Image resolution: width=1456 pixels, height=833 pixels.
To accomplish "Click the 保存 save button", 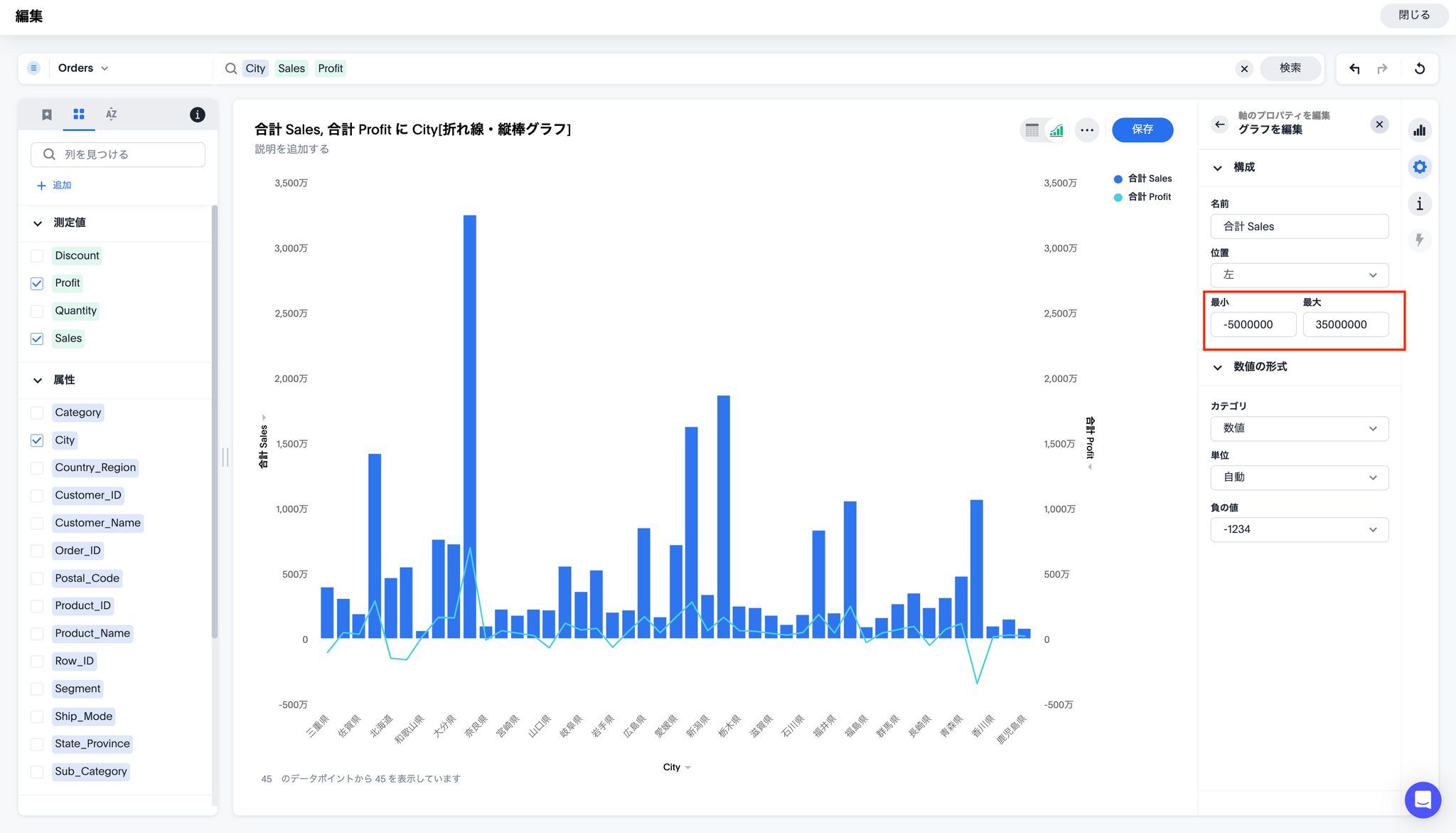I will [x=1142, y=129].
